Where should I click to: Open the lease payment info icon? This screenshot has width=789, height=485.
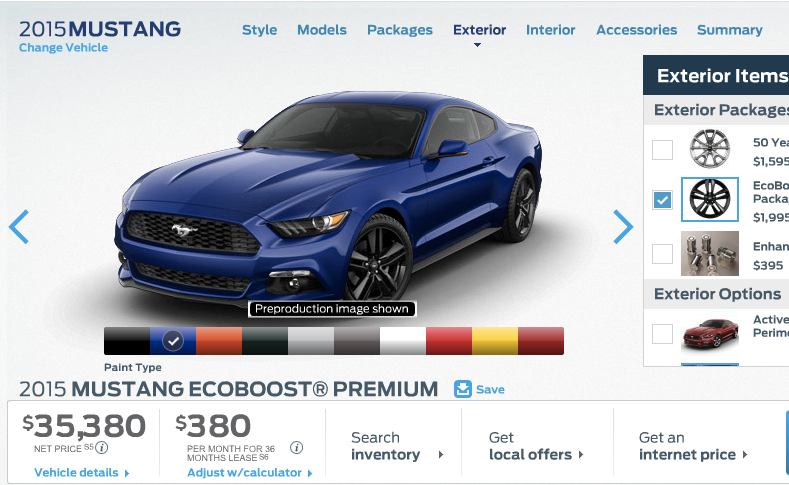pyautogui.click(x=296, y=447)
